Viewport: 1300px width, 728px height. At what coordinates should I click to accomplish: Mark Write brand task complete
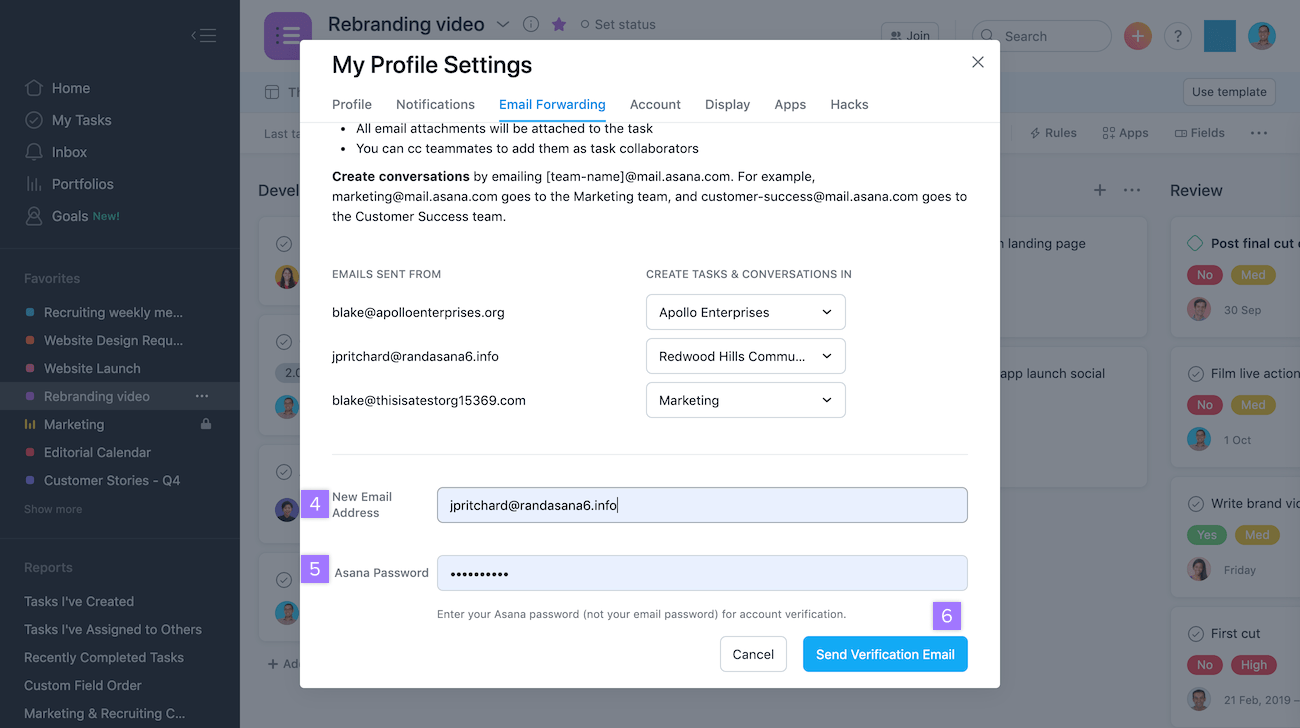point(1195,503)
